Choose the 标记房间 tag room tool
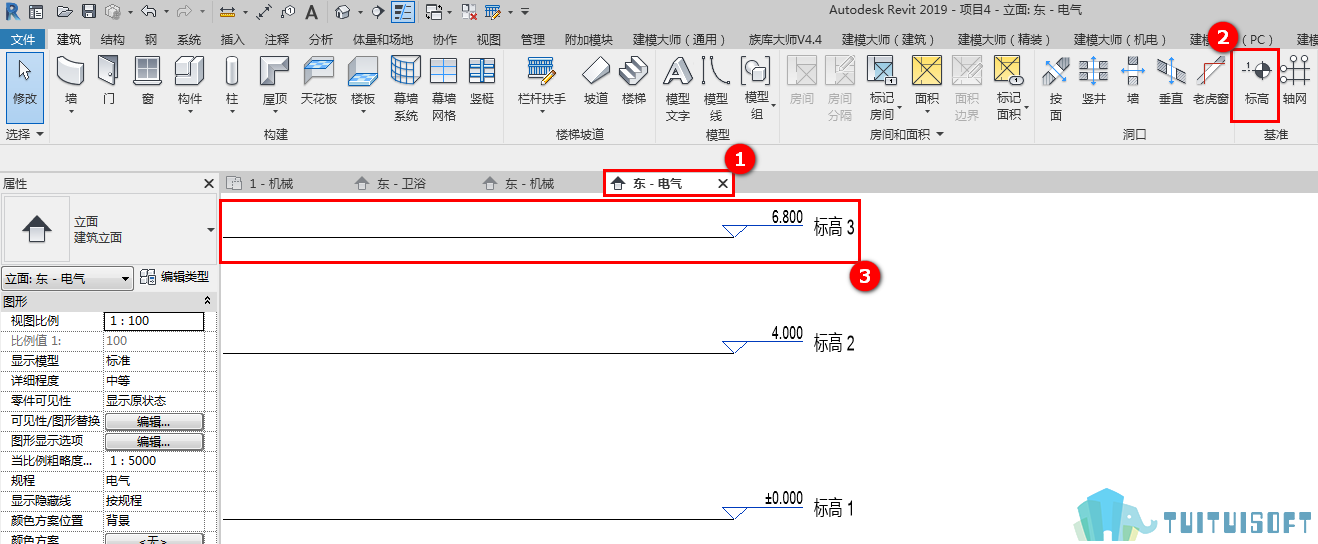 [882, 88]
